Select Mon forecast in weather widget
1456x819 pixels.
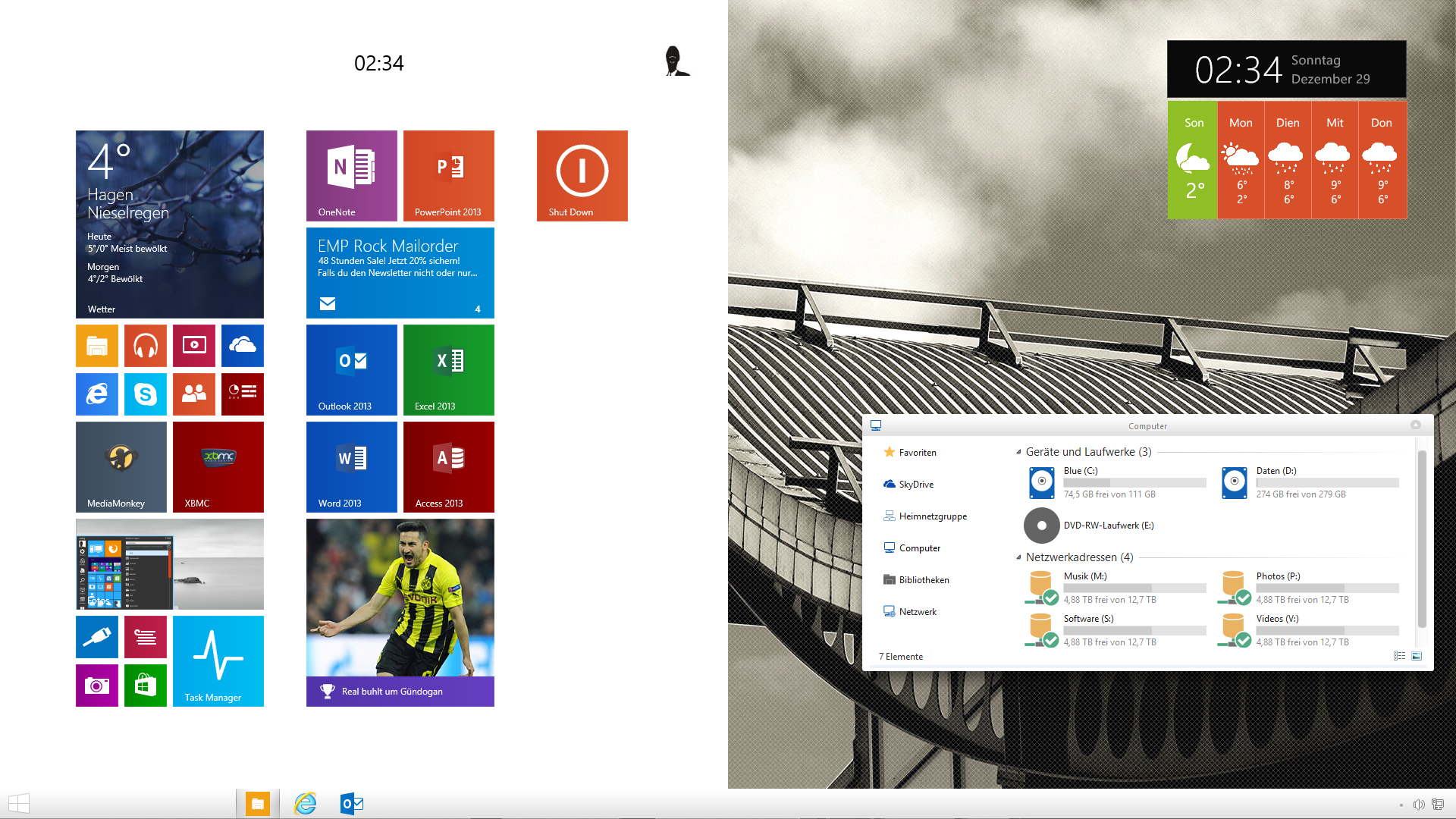(x=1241, y=160)
